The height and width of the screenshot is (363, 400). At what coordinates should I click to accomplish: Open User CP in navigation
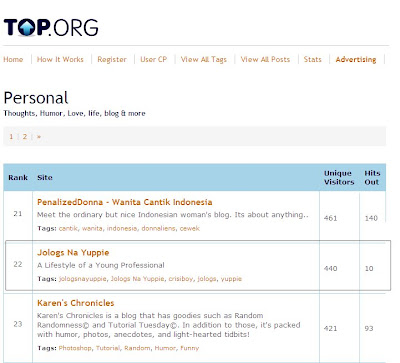click(x=154, y=60)
